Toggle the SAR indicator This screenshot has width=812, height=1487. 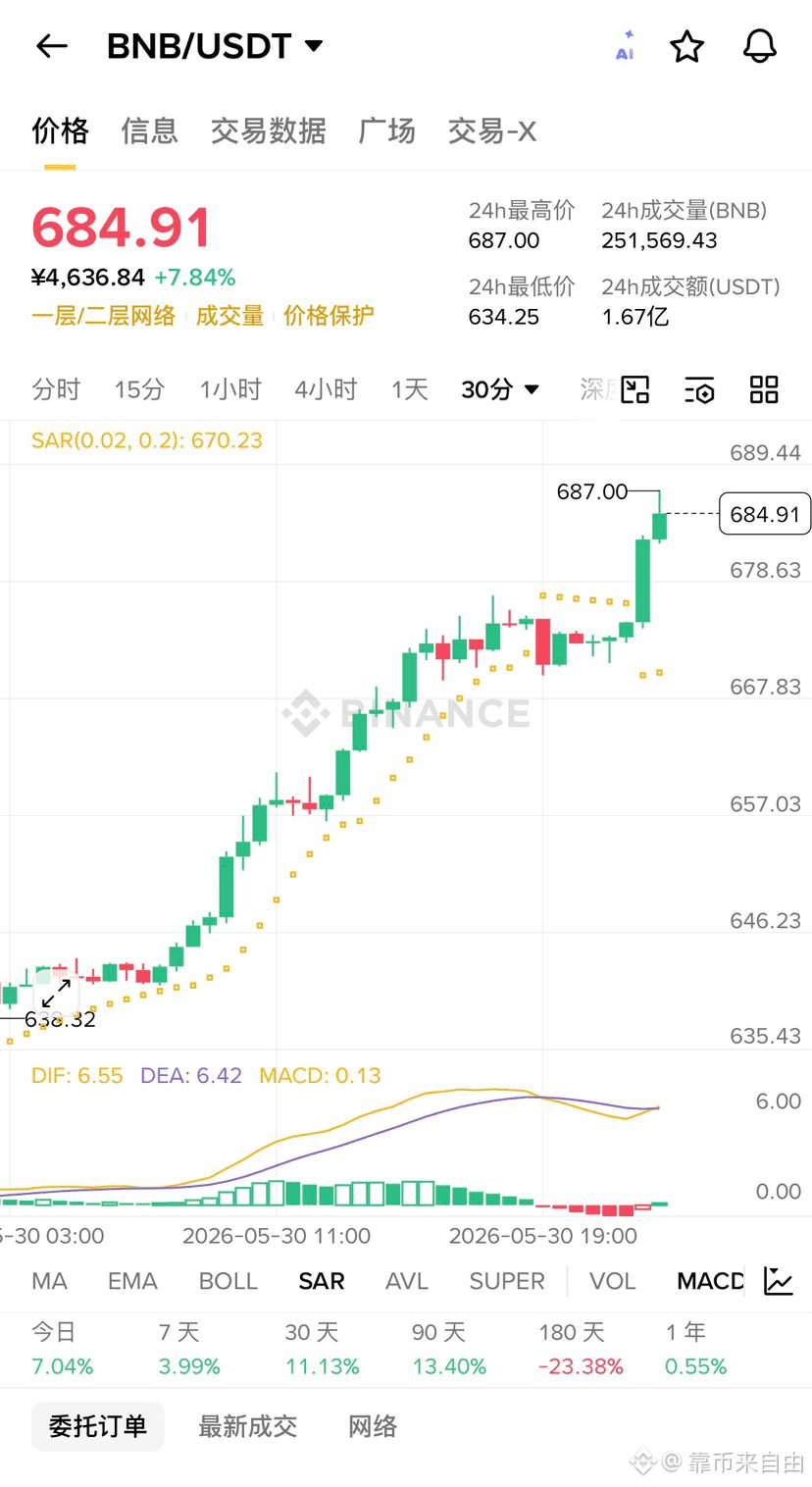[322, 1281]
